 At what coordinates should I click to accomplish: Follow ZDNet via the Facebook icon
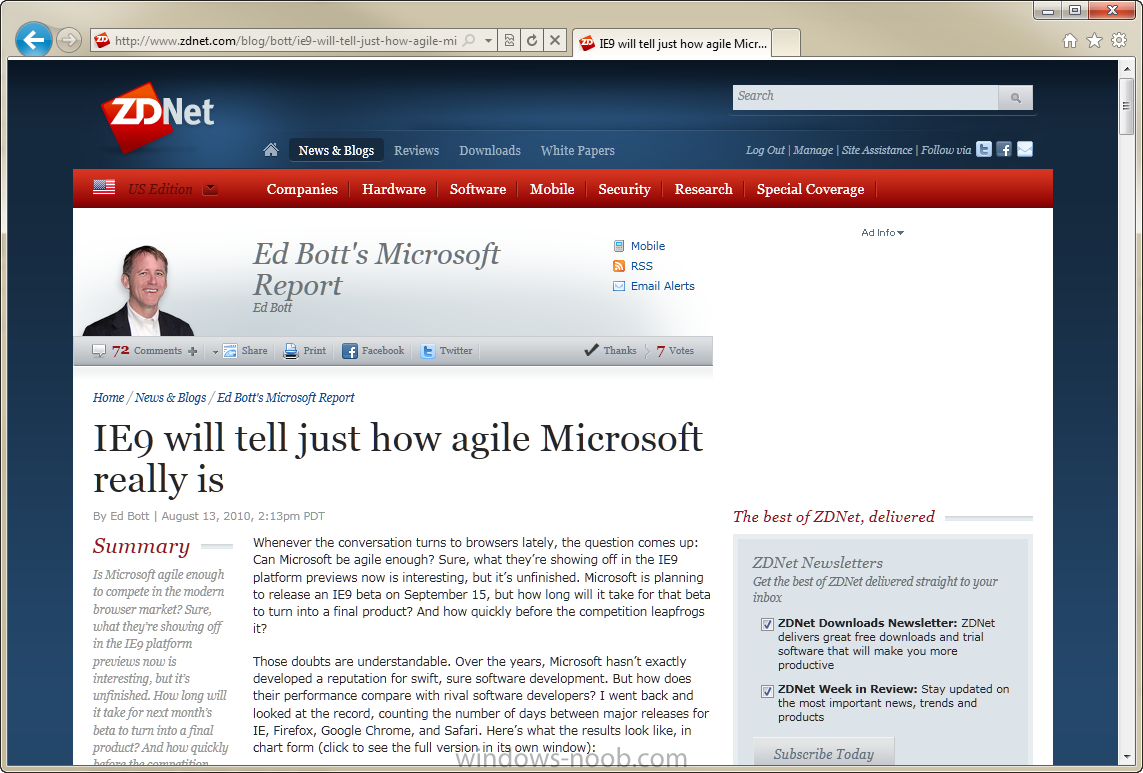tap(1004, 149)
